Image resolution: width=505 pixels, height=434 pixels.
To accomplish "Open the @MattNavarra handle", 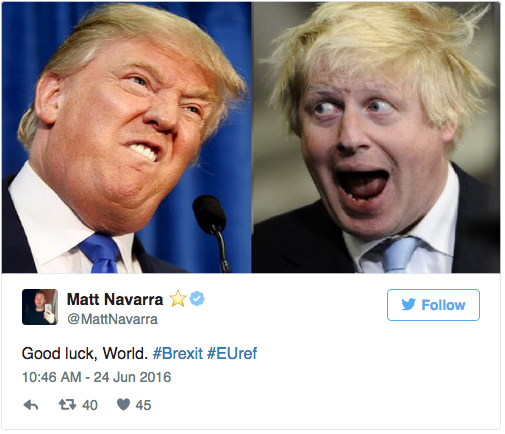I will coord(112,319).
